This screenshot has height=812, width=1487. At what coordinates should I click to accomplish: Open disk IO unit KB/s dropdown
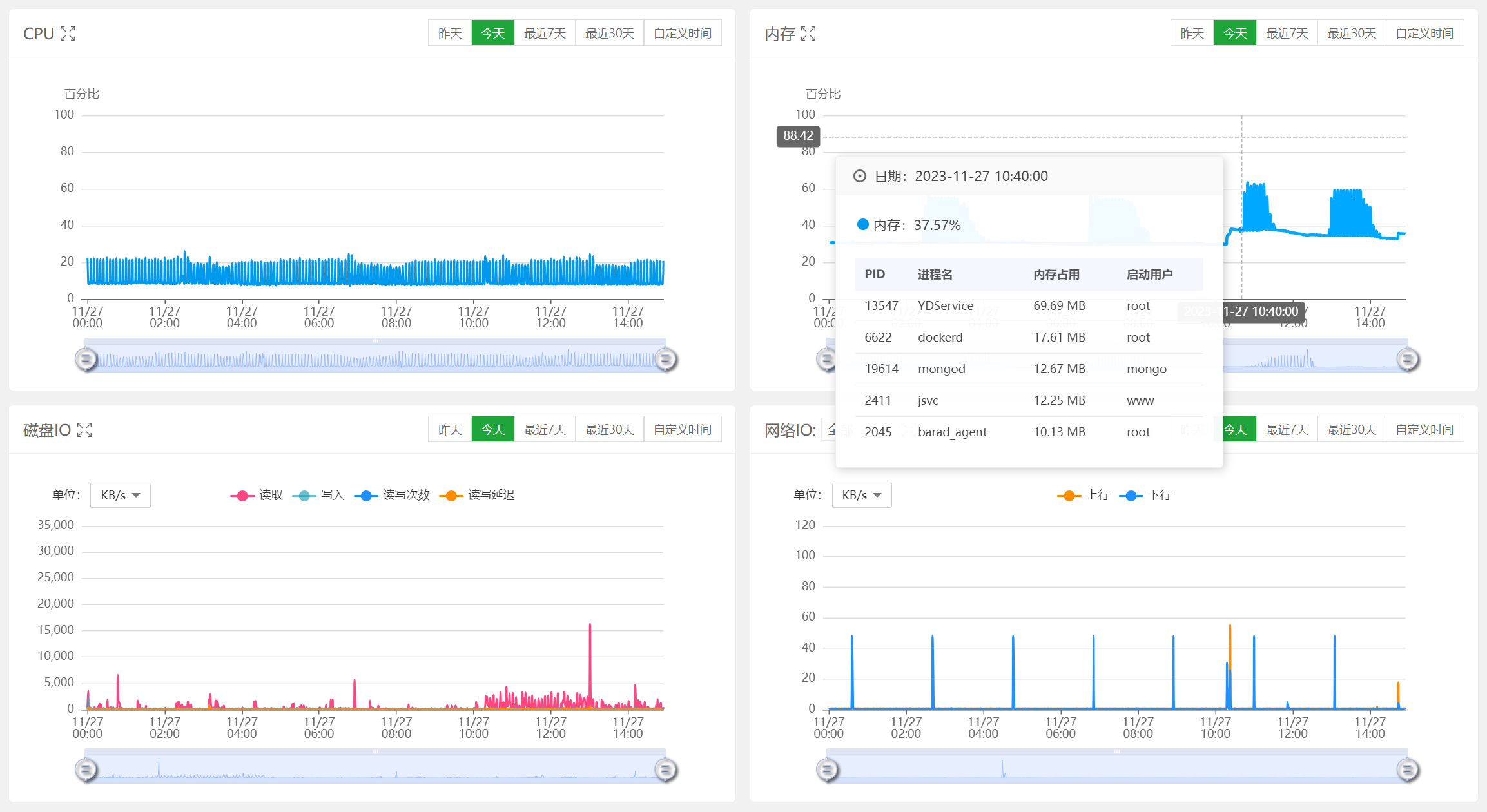click(x=121, y=495)
